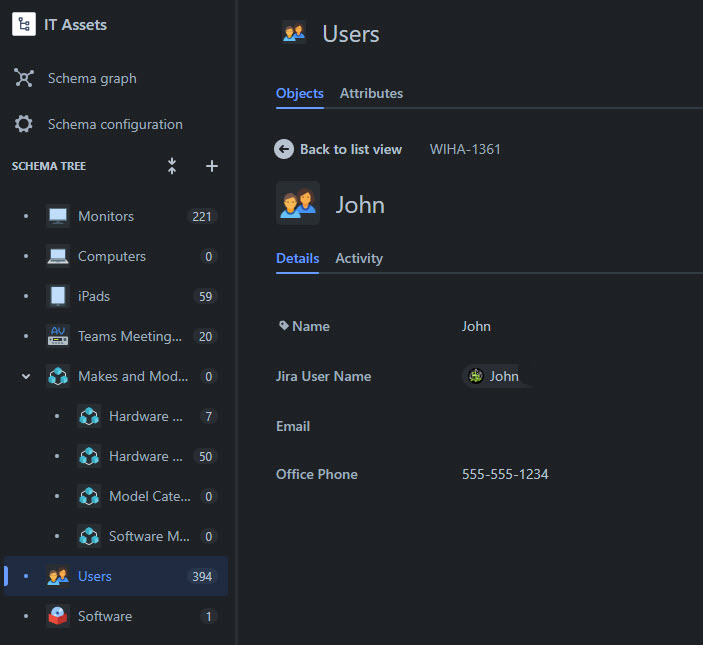Click the iPads tablet icon
Image resolution: width=703 pixels, height=645 pixels.
(58, 296)
